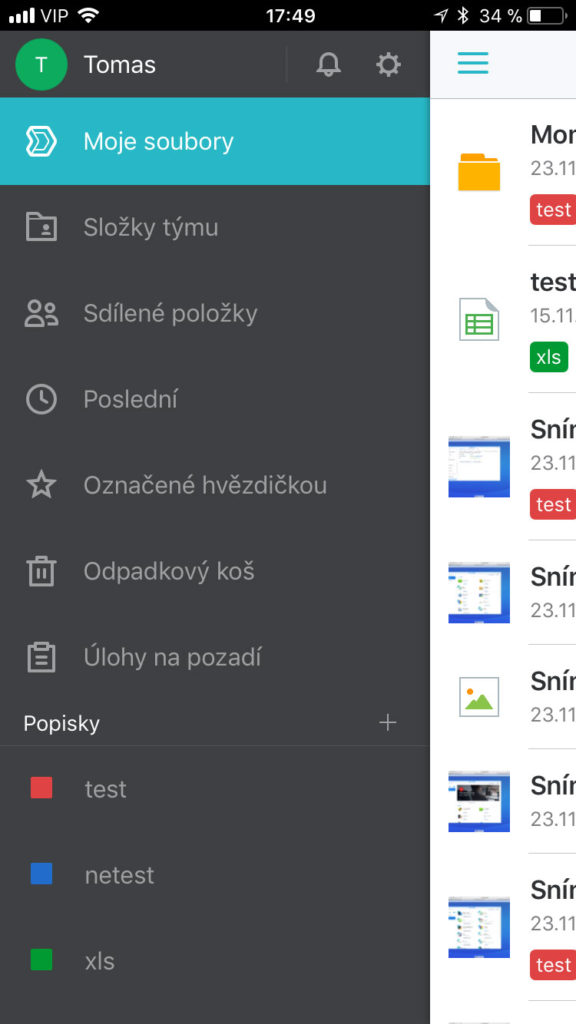The width and height of the screenshot is (576, 1024).
Task: Tap battery indicator in status bar
Action: point(546,16)
